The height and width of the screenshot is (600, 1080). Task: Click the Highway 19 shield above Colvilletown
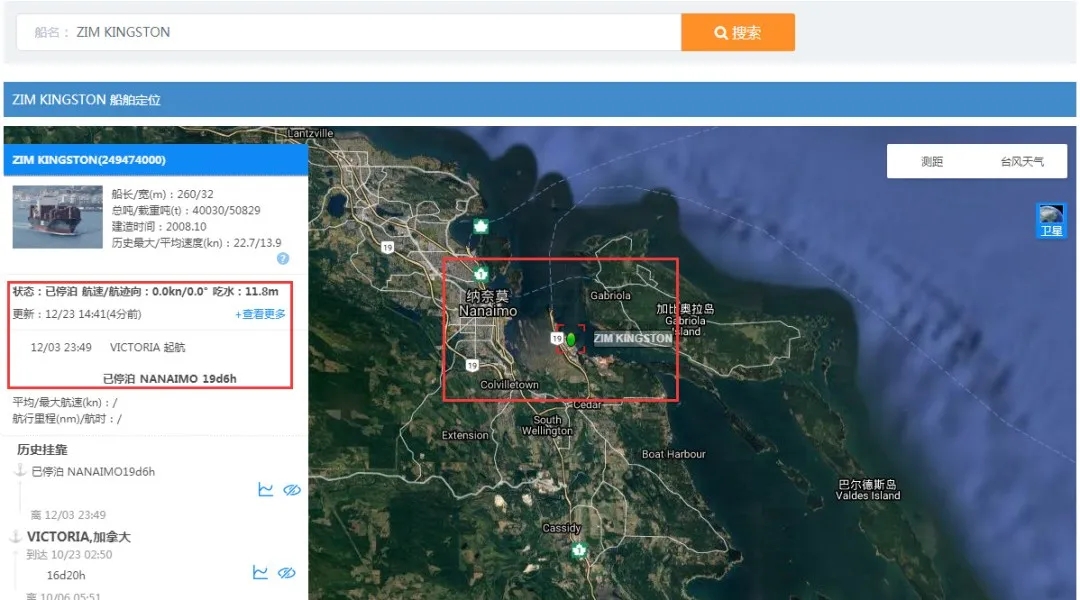point(472,365)
